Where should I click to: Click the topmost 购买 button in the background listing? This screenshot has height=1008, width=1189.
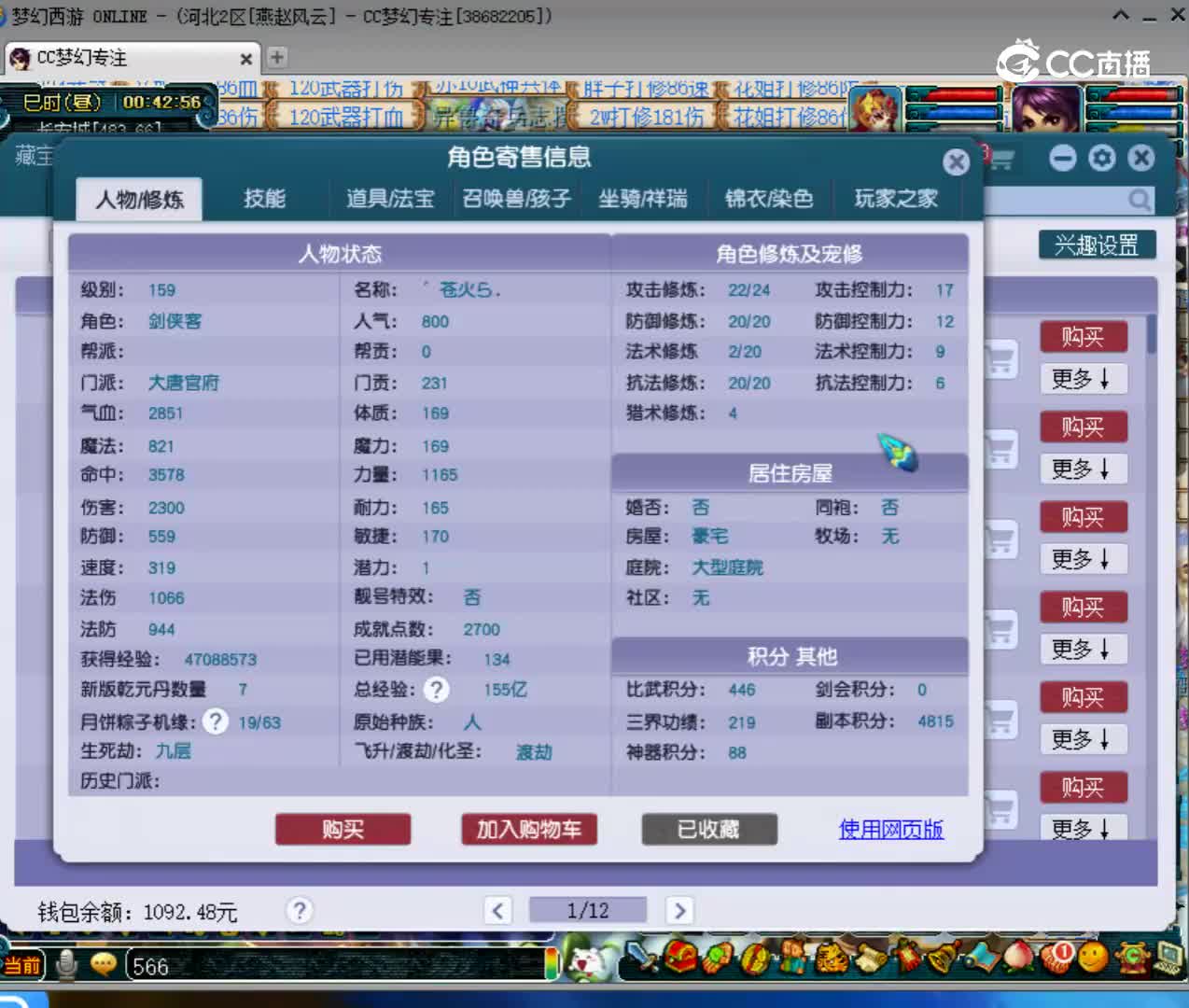1084,336
